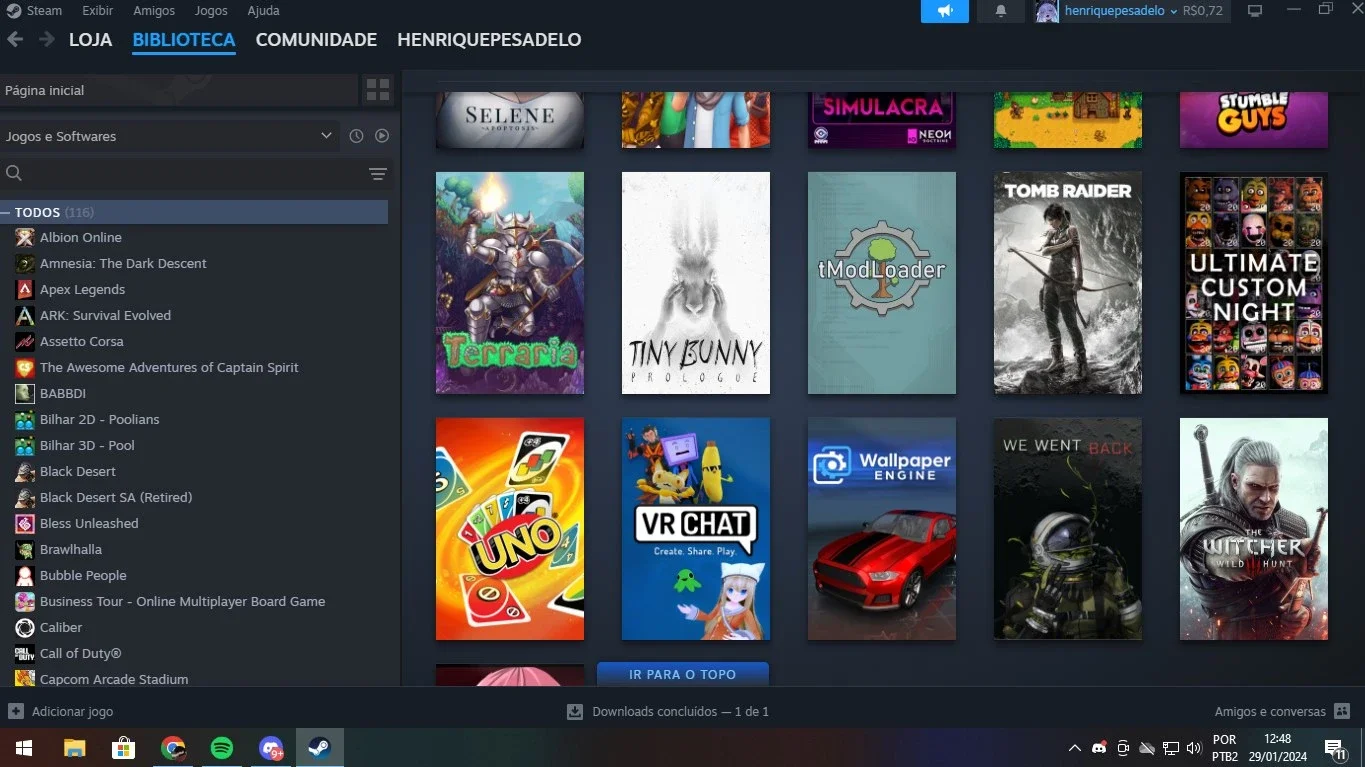
Task: Click the back navigation arrow
Action: tap(15, 40)
